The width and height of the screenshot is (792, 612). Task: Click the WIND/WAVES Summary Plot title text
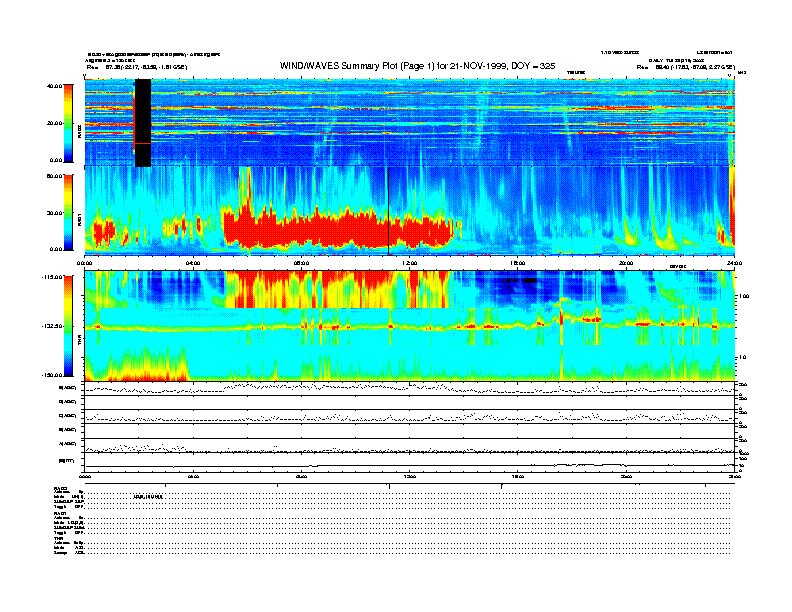pos(417,66)
